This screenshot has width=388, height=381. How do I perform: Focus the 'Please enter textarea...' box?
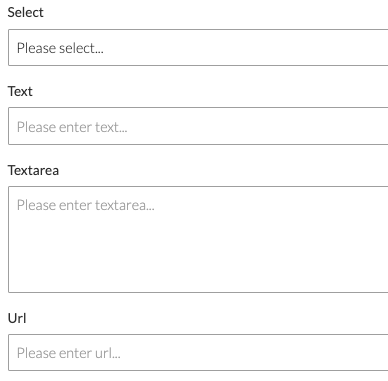pos(198,239)
